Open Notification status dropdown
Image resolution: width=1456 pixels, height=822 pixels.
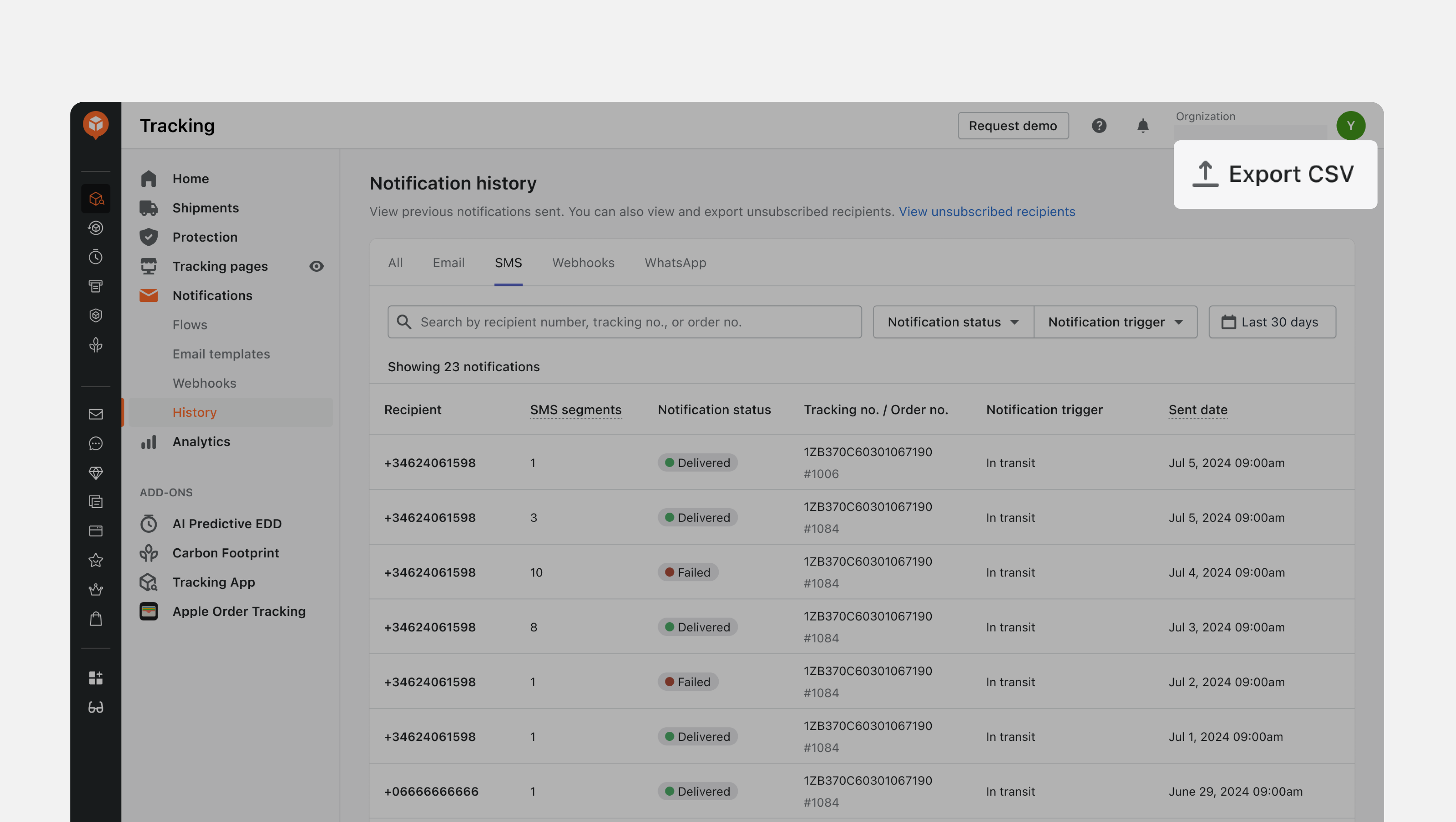pyautogui.click(x=953, y=322)
